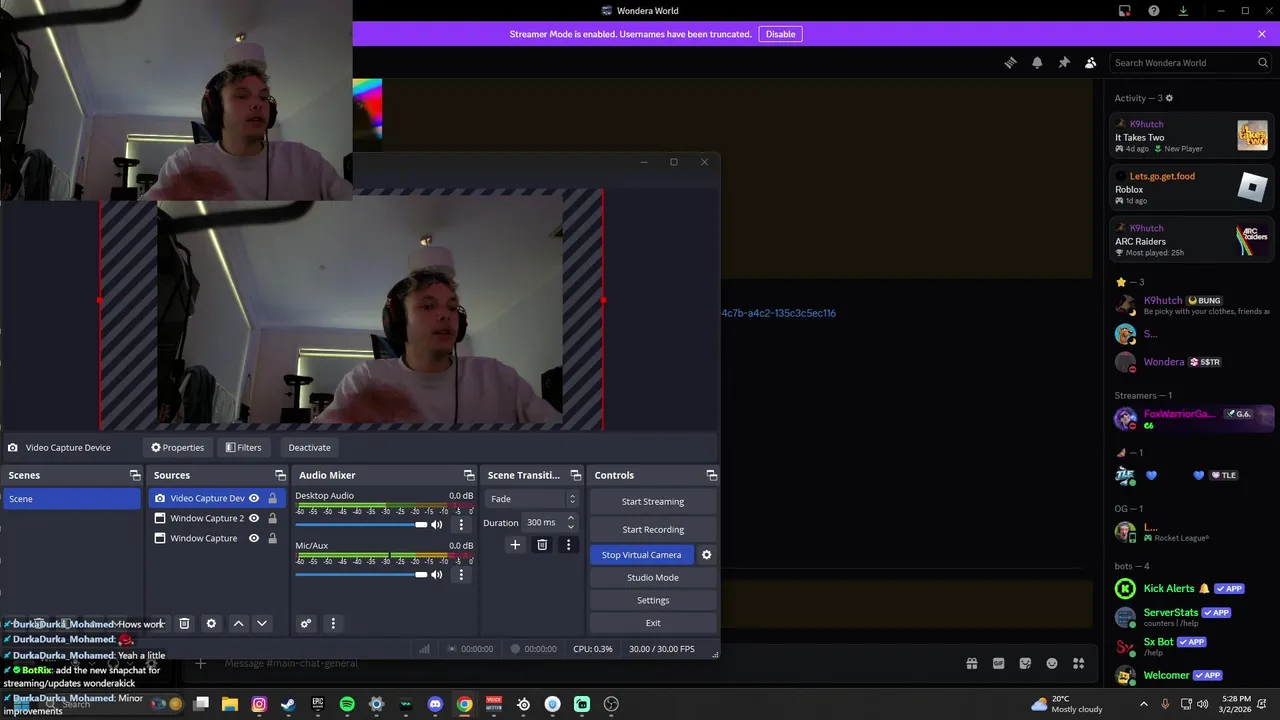This screenshot has height=720, width=1280.
Task: Adjust Desktop Audio volume slider
Action: (x=361, y=525)
